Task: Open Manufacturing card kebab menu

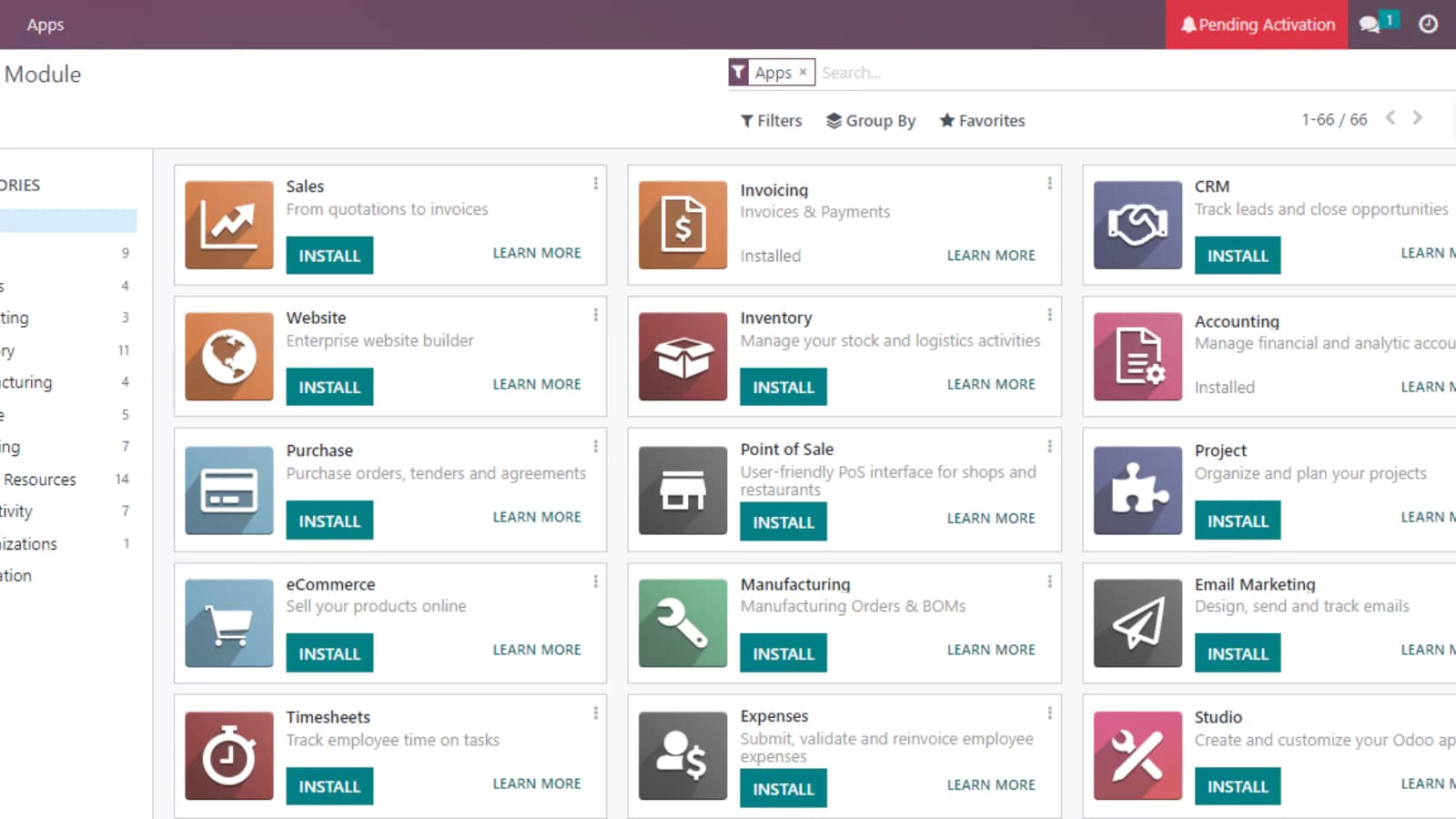Action: tap(1050, 581)
